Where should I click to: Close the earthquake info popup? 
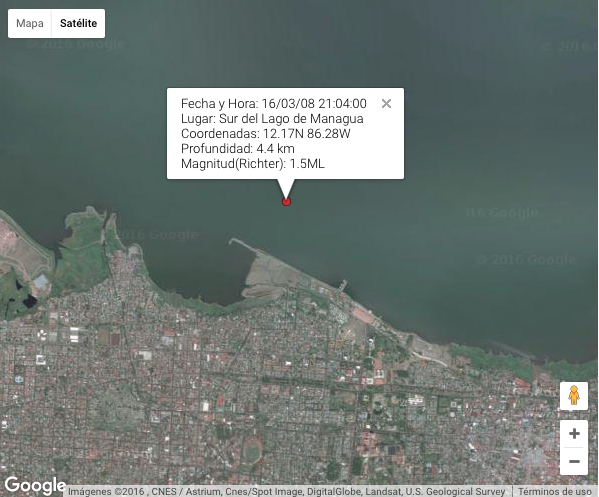(386, 104)
